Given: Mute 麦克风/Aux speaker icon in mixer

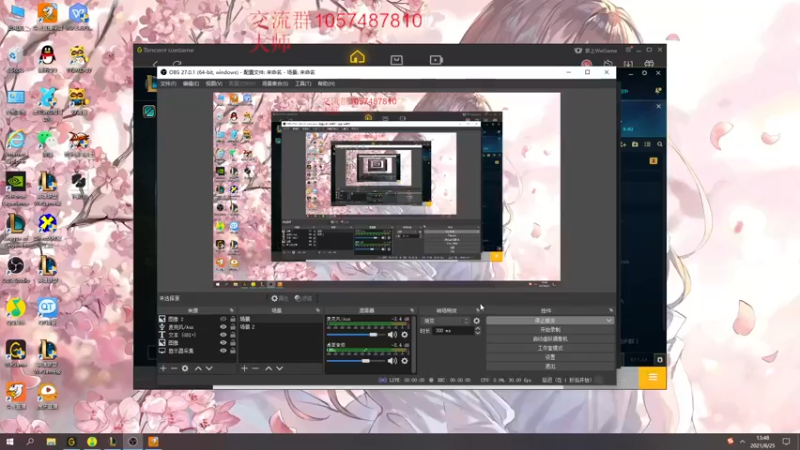Looking at the screenshot, I should [392, 335].
